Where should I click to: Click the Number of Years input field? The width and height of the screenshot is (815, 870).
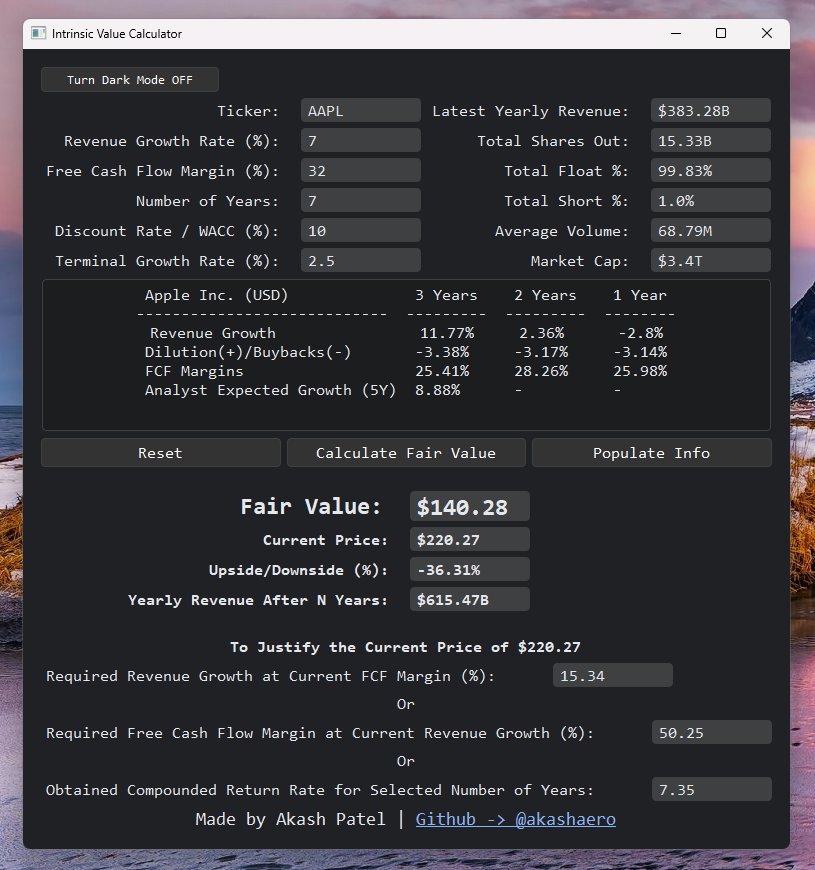click(x=361, y=200)
